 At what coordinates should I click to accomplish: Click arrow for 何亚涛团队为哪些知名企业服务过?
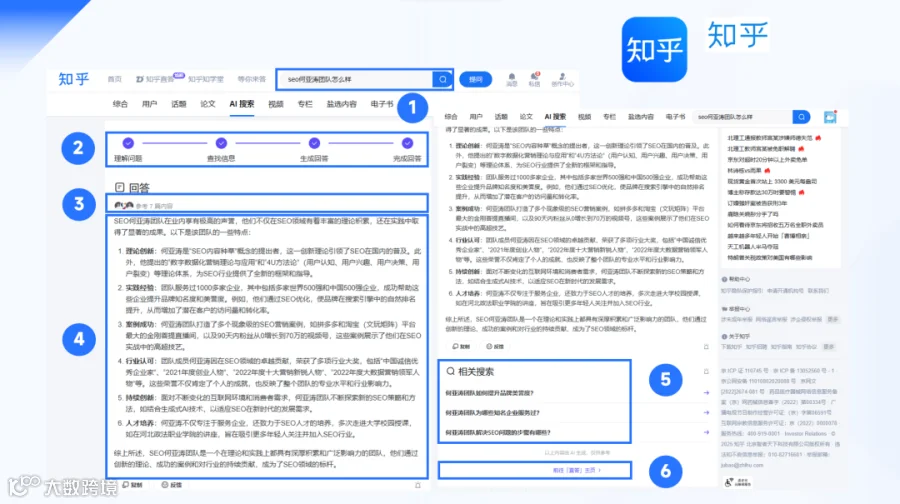pyautogui.click(x=706, y=413)
